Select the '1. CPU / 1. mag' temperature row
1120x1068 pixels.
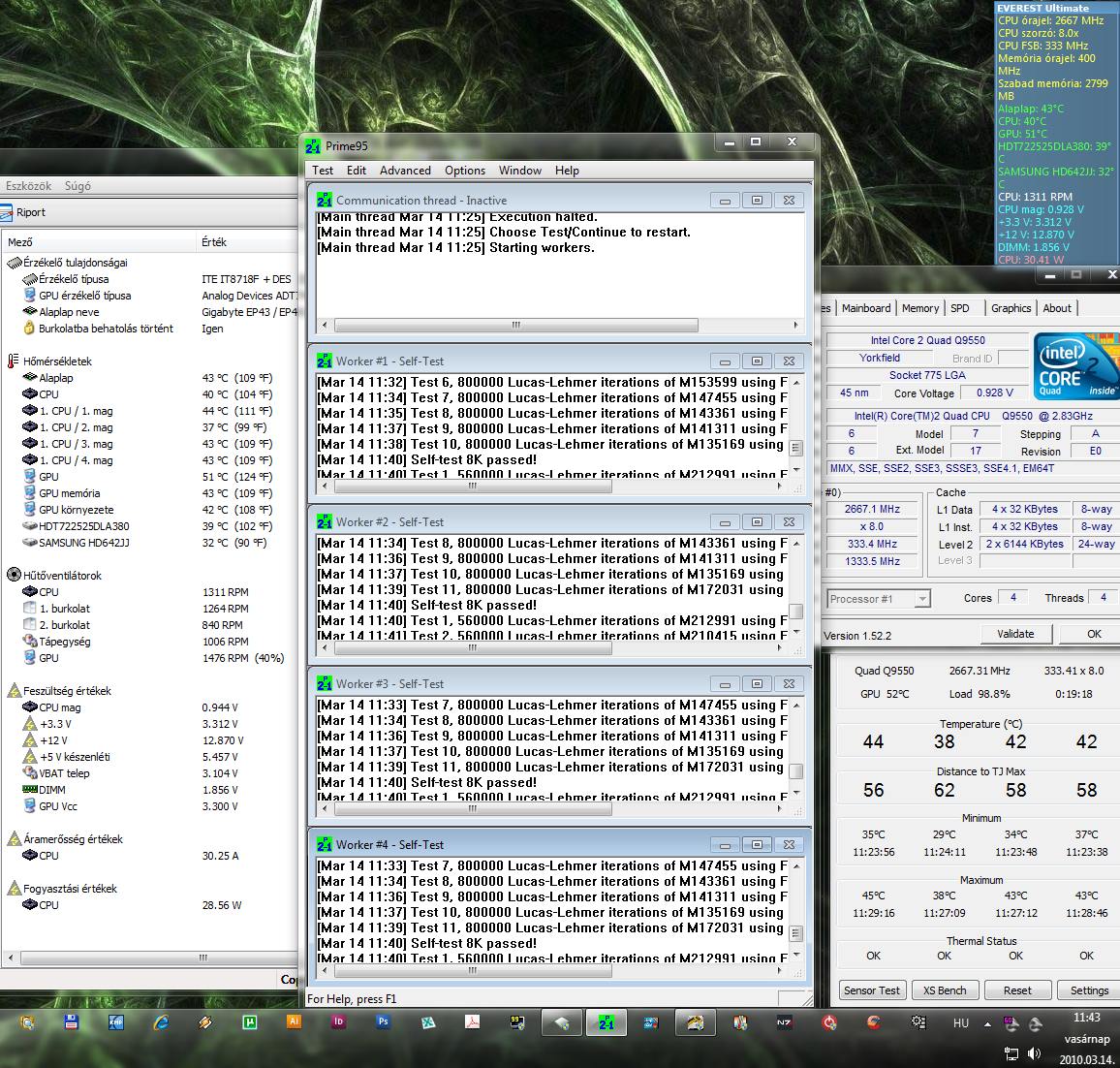76,411
